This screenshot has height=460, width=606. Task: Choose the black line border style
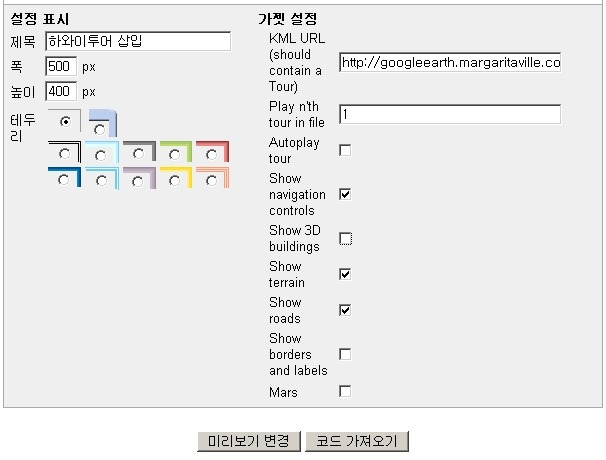(65, 154)
